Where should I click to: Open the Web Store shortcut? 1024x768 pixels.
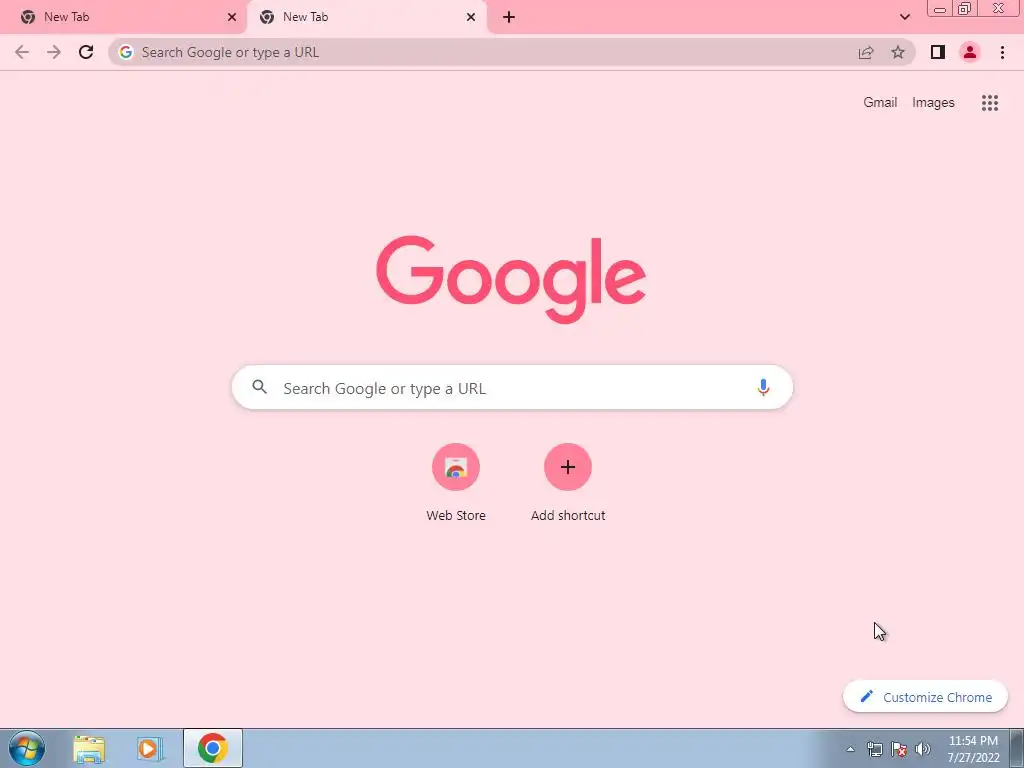pos(456,483)
